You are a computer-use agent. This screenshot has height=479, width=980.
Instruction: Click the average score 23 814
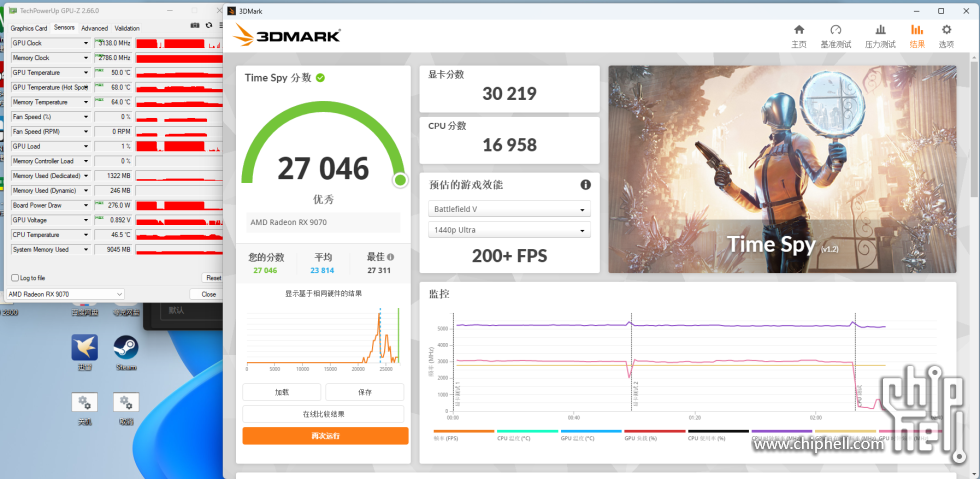pyautogui.click(x=322, y=271)
